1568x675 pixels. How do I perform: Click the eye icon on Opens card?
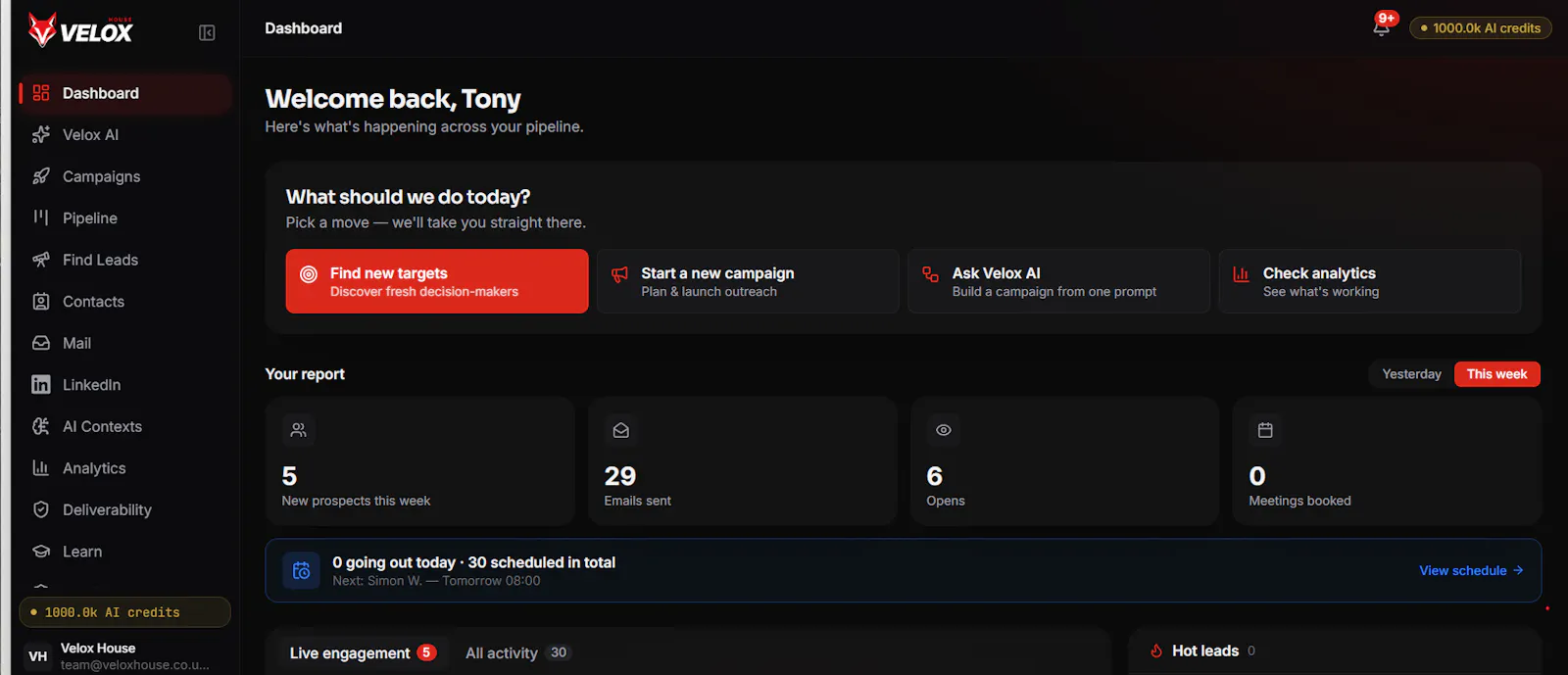pos(944,430)
